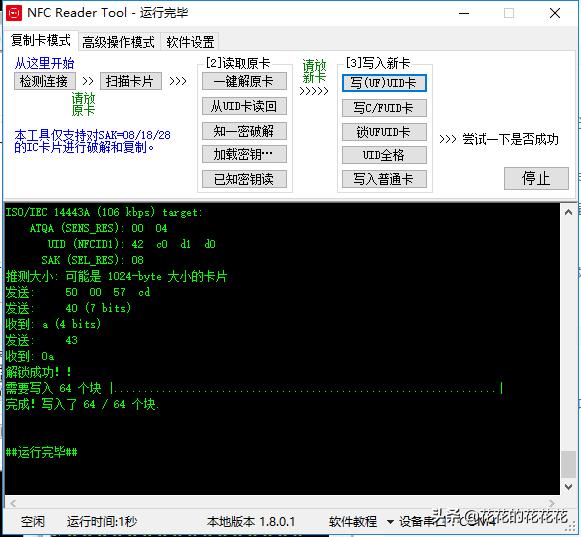Open the 软件设置 tab

190,42
